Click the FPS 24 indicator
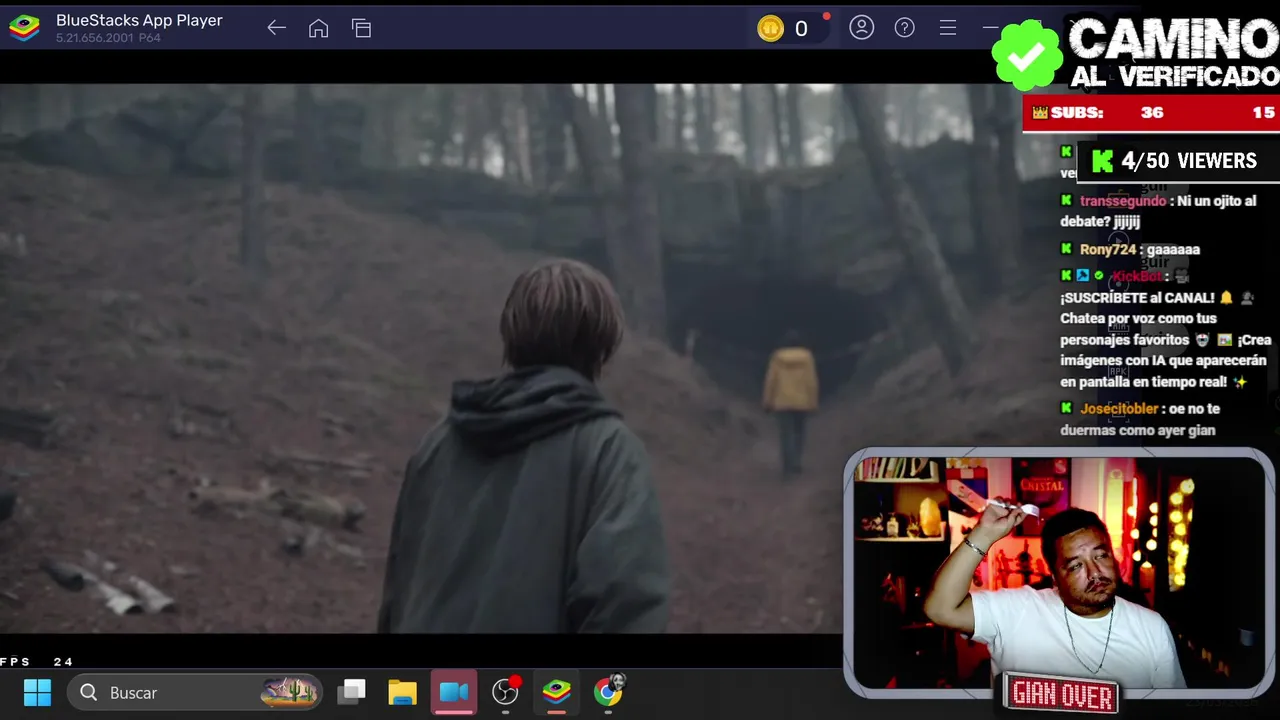This screenshot has width=1280, height=720. pos(37,662)
